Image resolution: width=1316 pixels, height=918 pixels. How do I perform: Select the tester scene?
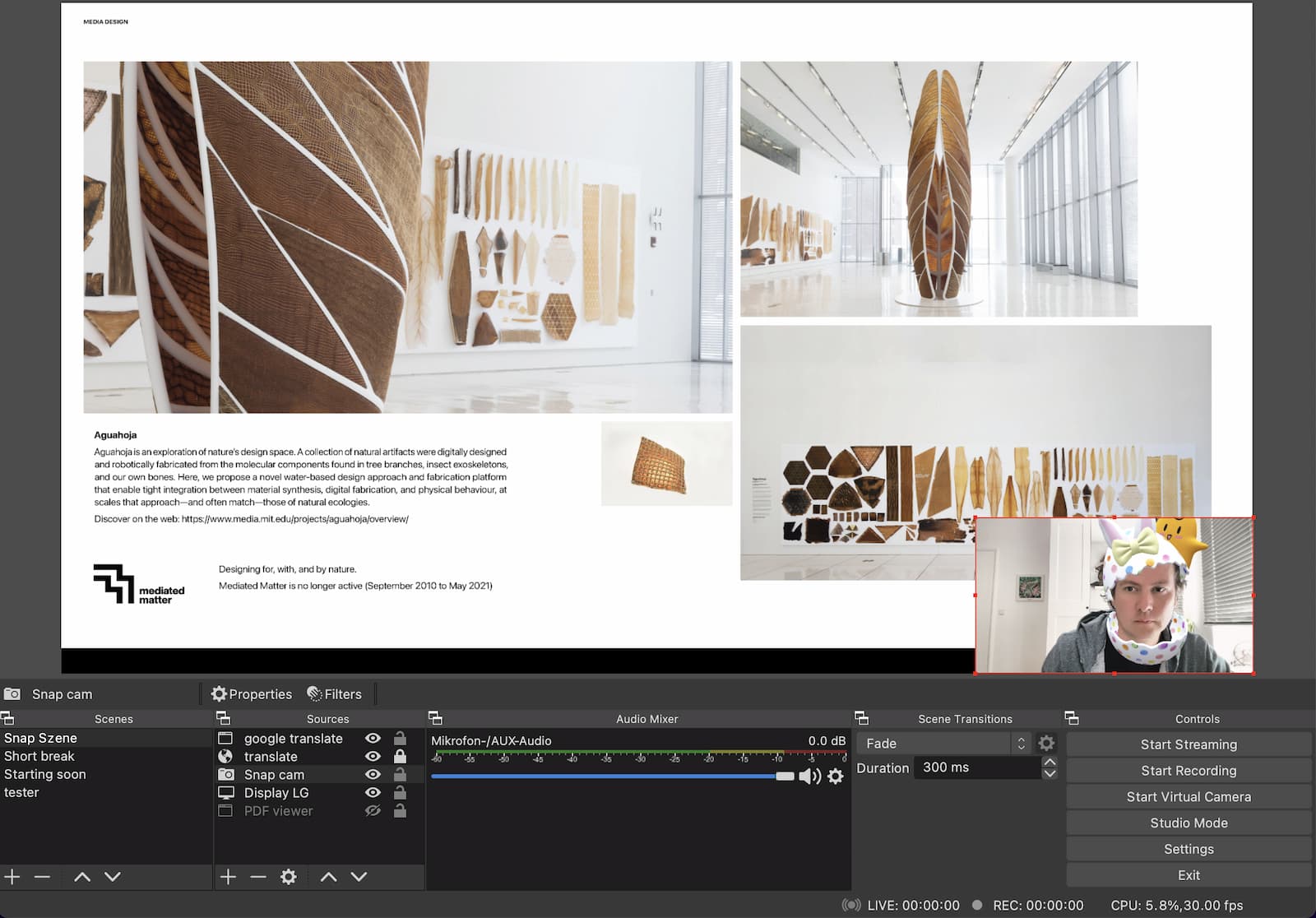106,792
